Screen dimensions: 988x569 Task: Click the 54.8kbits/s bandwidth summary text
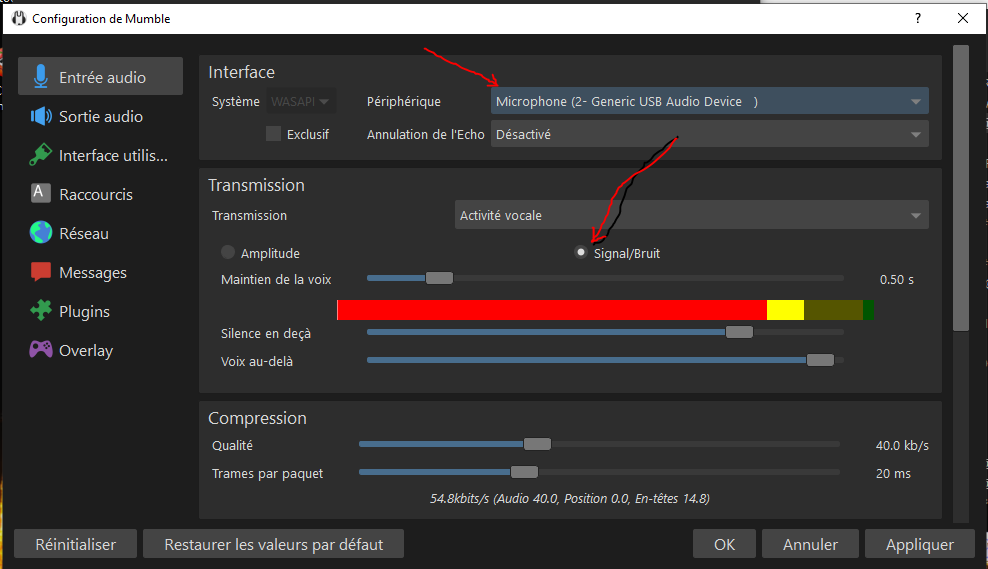(570, 498)
